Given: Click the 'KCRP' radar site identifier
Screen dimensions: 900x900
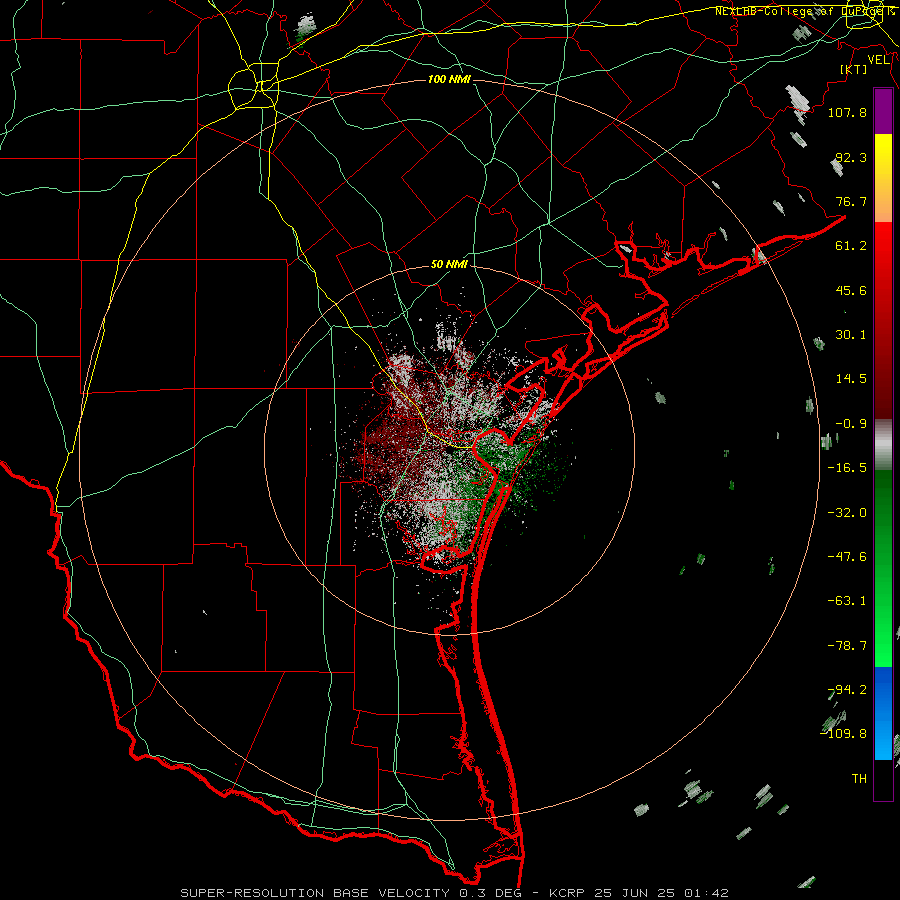Looking at the screenshot, I should (x=568, y=893).
